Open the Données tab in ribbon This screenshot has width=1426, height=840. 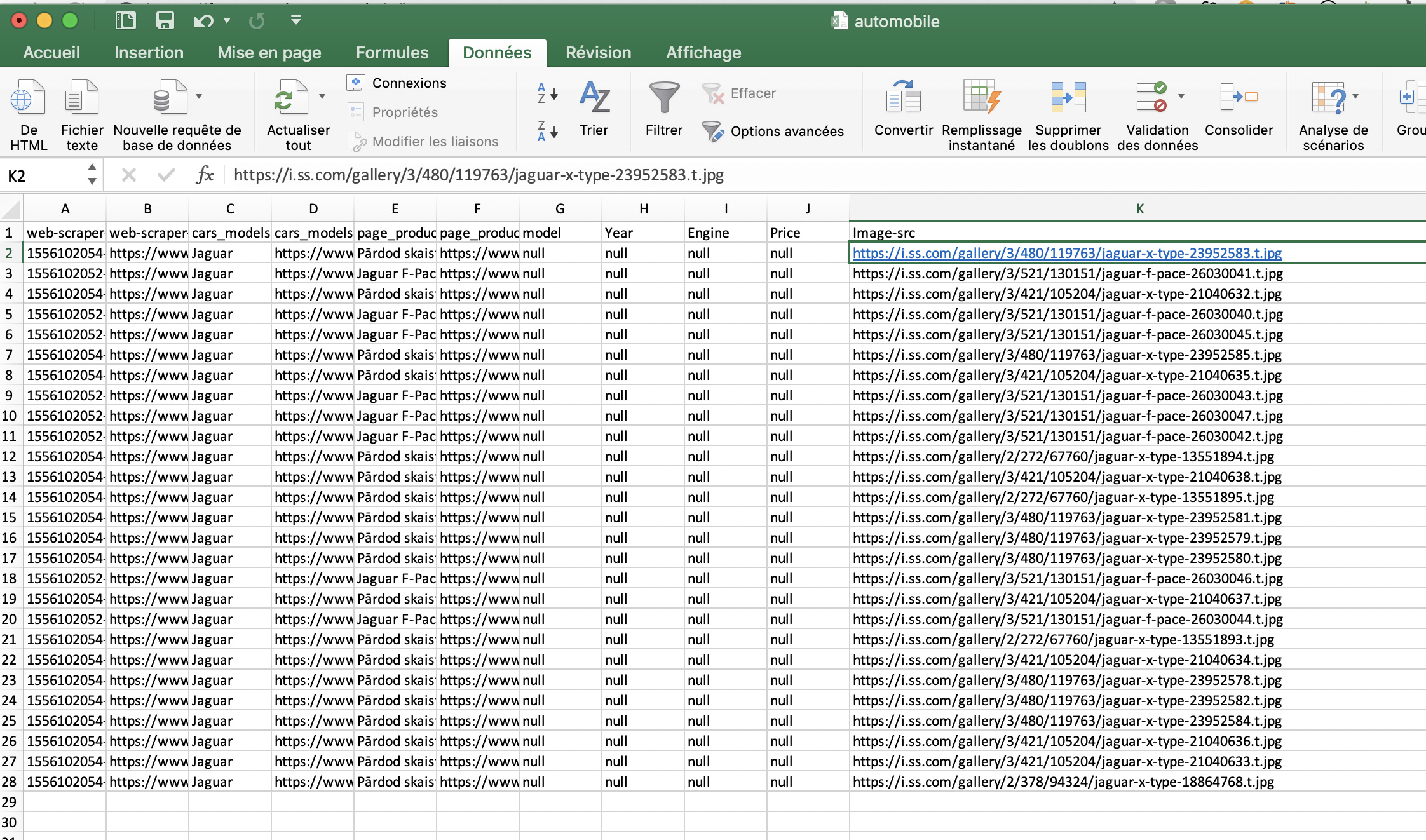pyautogui.click(x=497, y=51)
